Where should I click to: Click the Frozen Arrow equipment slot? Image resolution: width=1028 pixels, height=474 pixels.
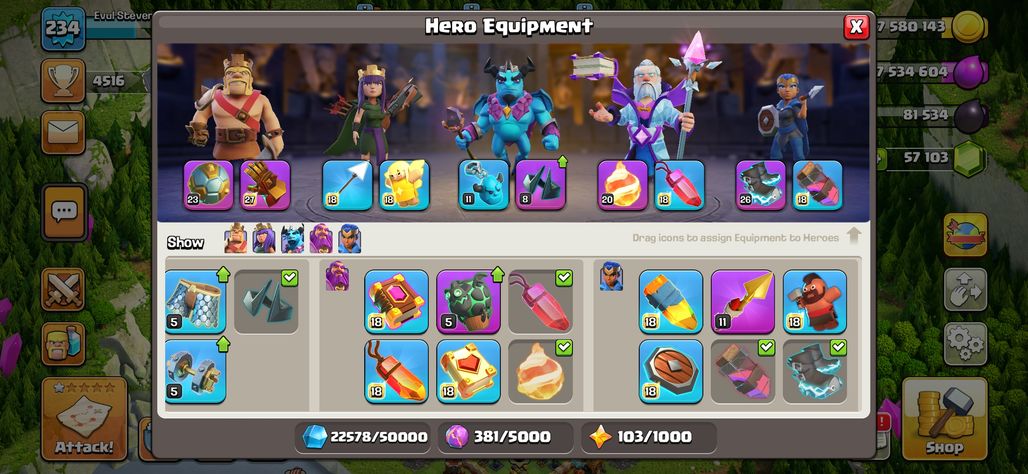[x=347, y=186]
